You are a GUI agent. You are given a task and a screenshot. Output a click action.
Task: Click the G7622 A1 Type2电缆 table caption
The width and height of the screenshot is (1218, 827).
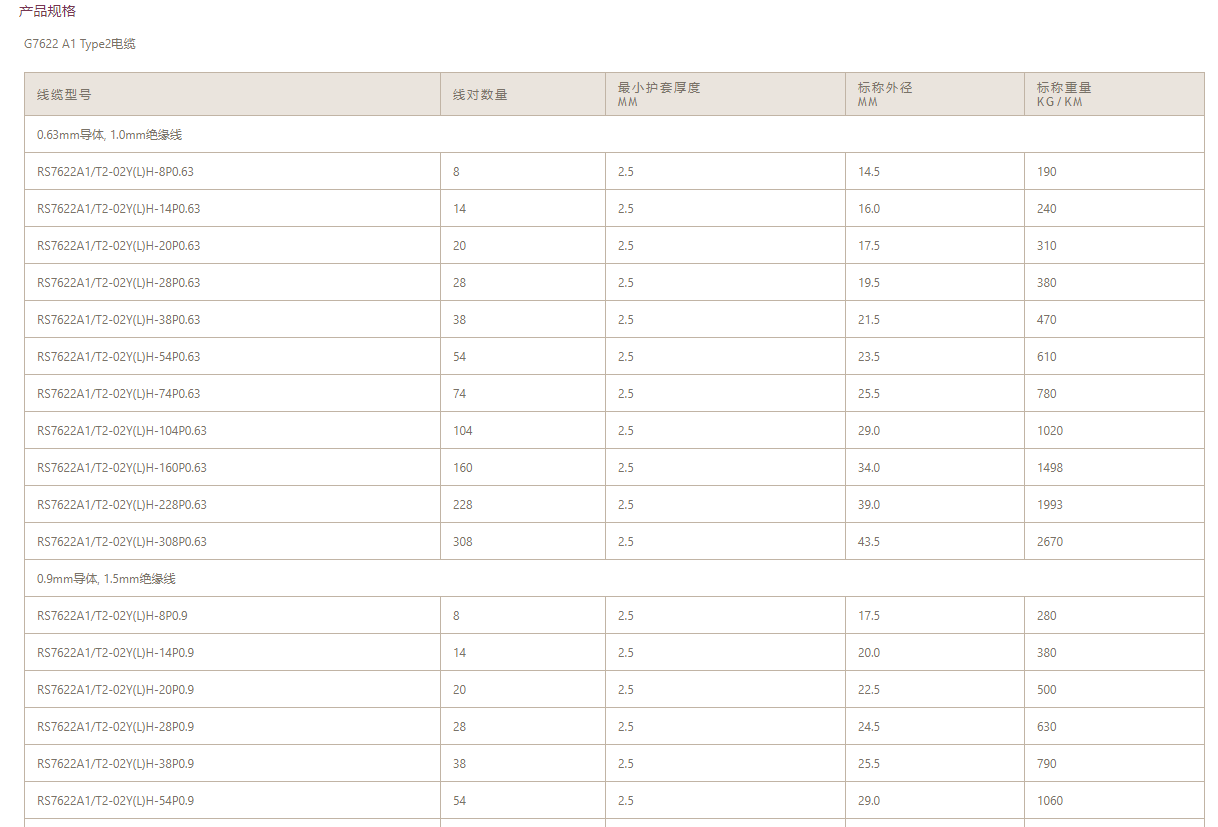80,44
